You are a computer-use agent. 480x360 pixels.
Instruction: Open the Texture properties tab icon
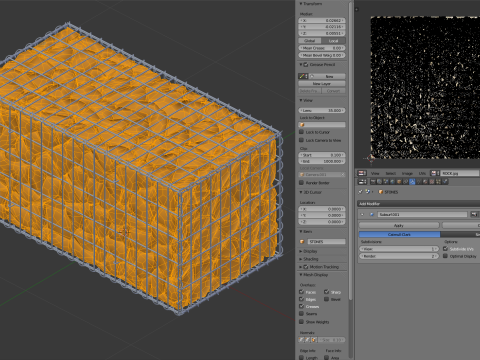[x=432, y=182]
